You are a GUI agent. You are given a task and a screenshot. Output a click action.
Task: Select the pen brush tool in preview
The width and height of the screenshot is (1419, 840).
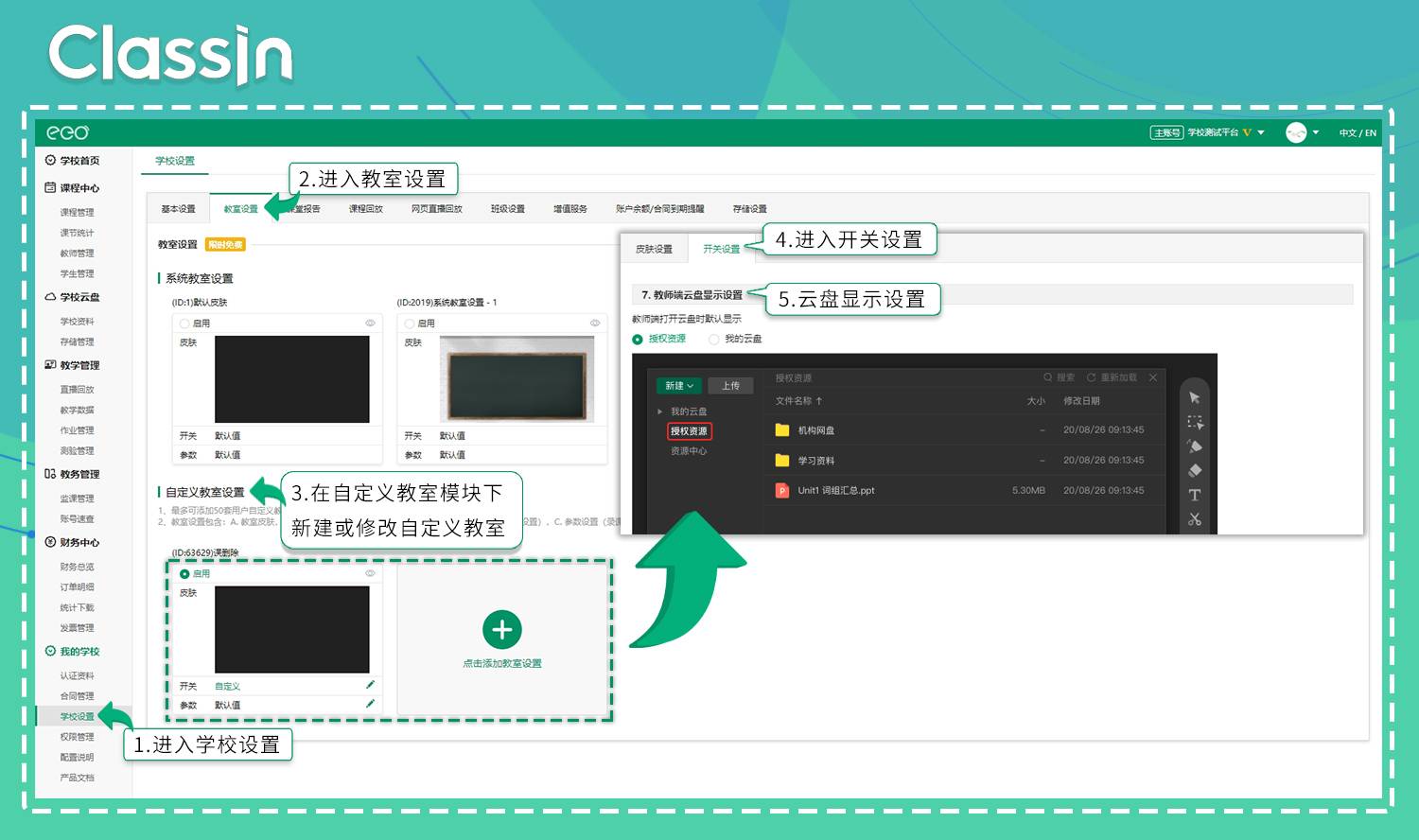[x=1195, y=446]
